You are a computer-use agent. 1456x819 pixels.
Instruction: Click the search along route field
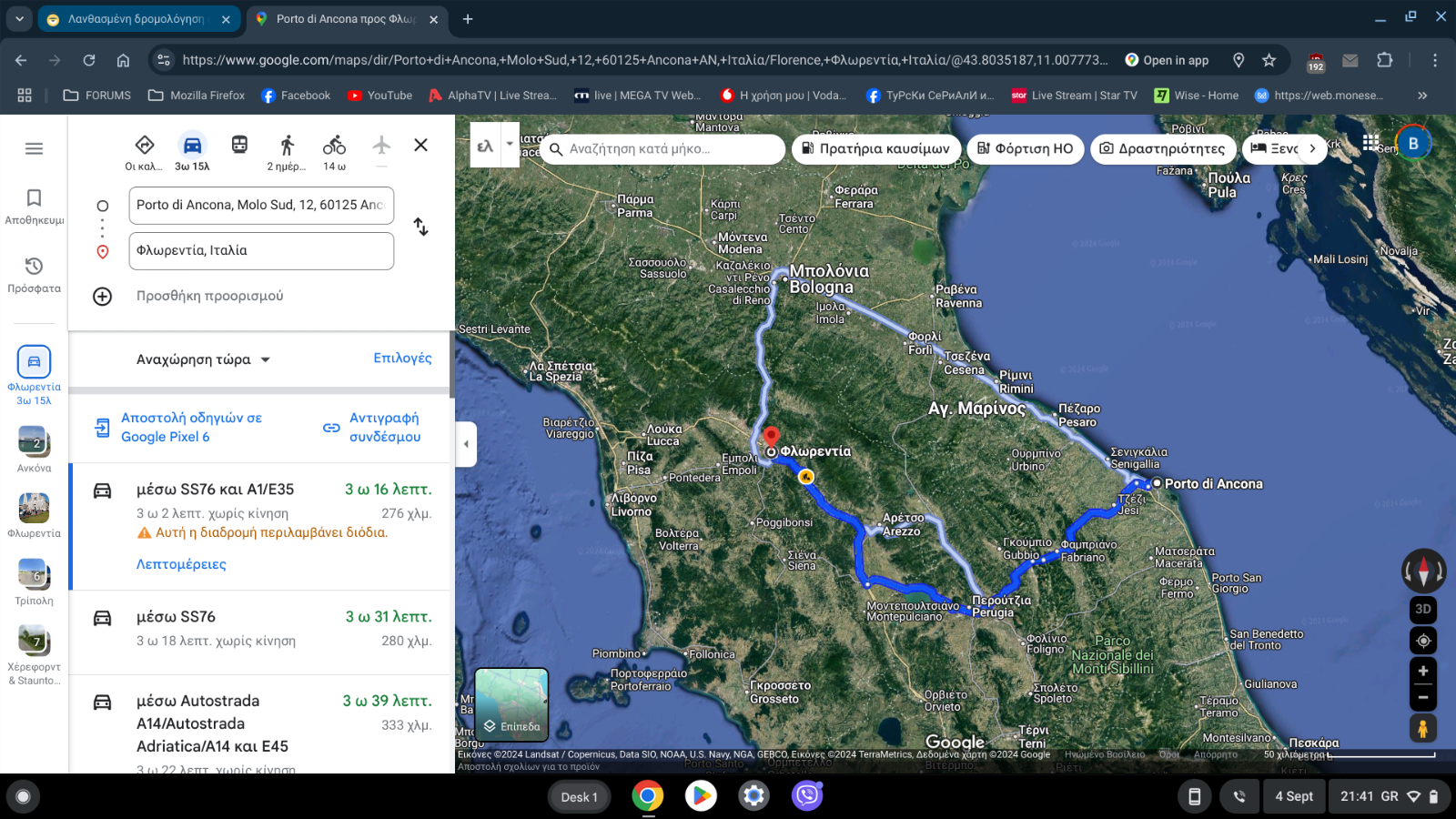click(x=662, y=149)
